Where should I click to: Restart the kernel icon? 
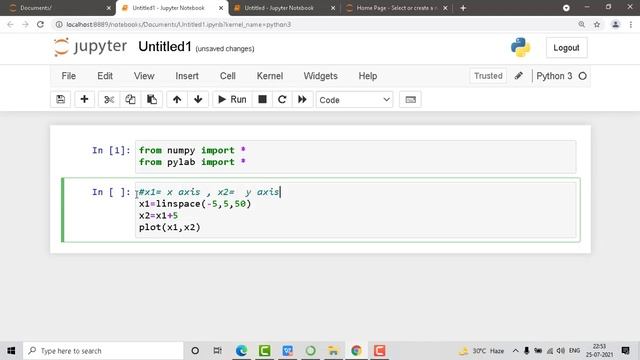pyautogui.click(x=282, y=100)
